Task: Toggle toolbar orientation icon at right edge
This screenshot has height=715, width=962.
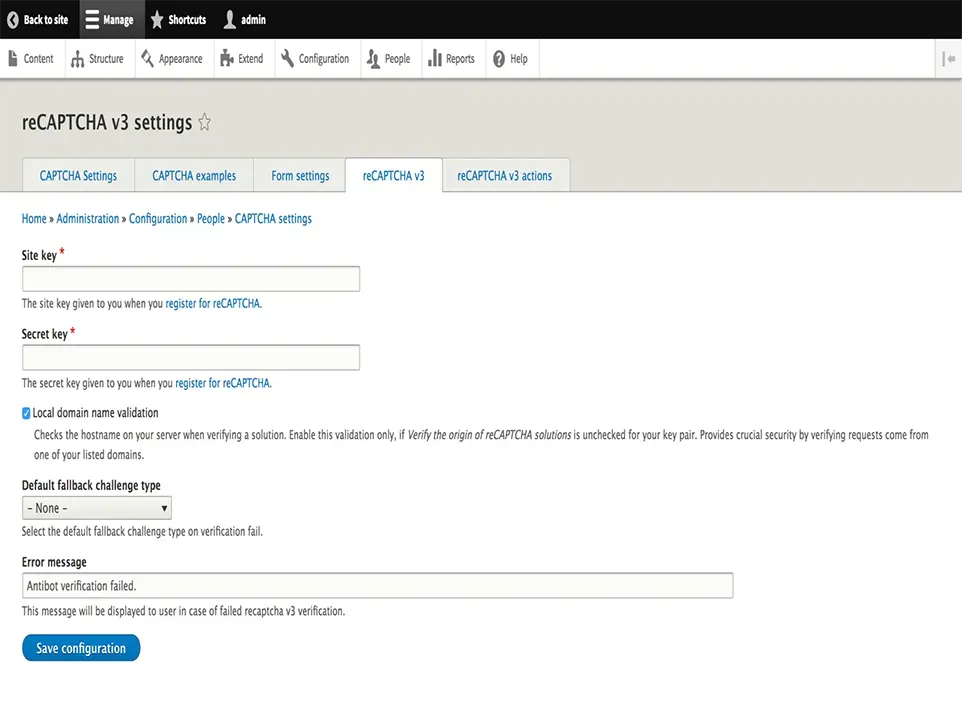Action: (x=949, y=59)
